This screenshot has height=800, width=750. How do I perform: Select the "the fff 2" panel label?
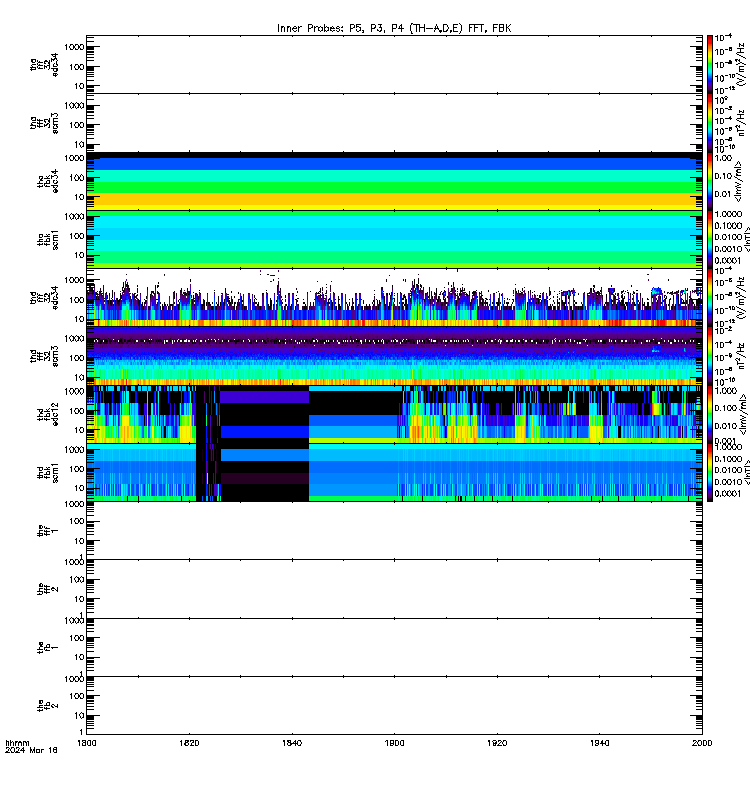(x=48, y=589)
